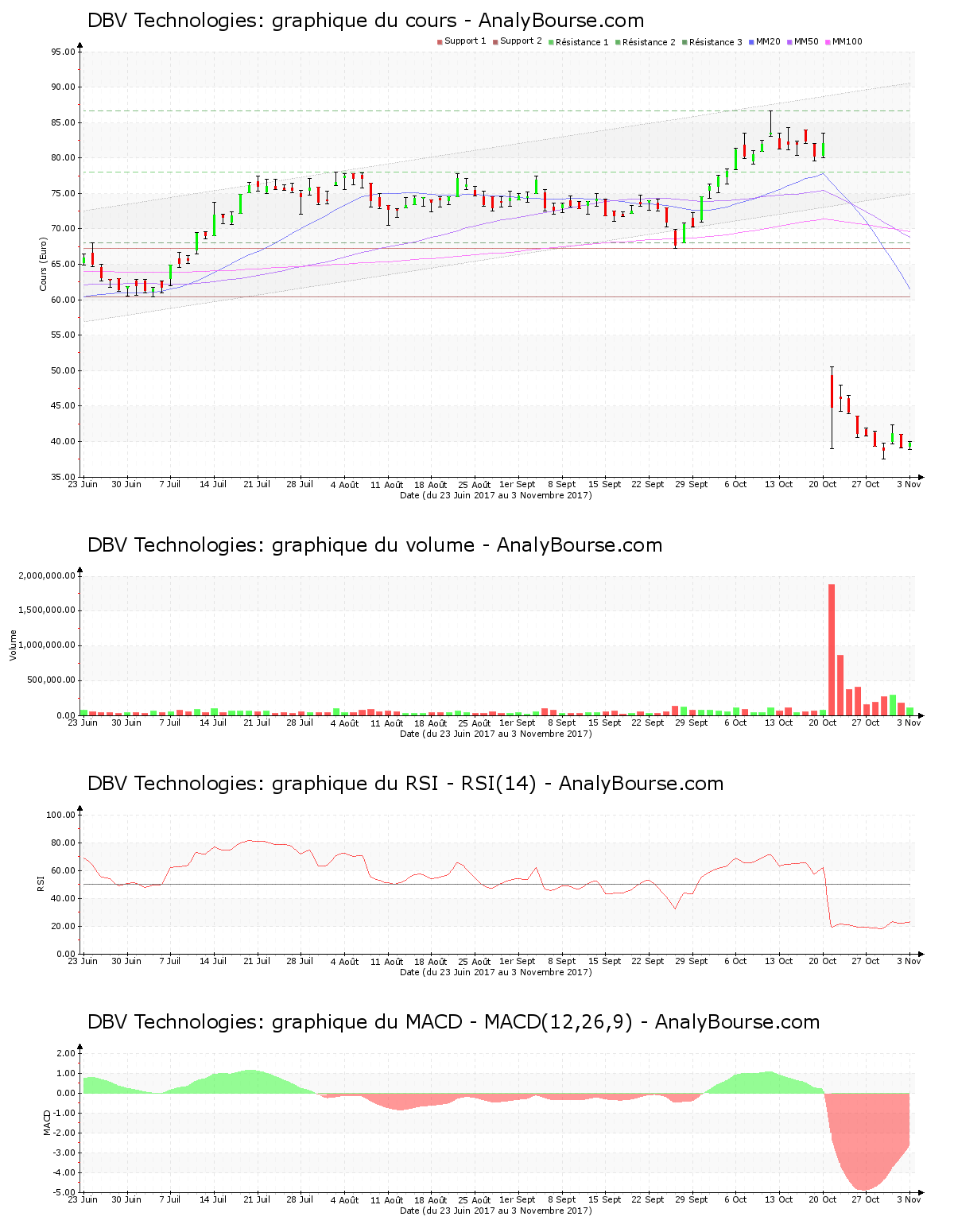This screenshot has width=954, height=1232.
Task: Click the '27 Oct' date on MACD chart
Action: [866, 1199]
